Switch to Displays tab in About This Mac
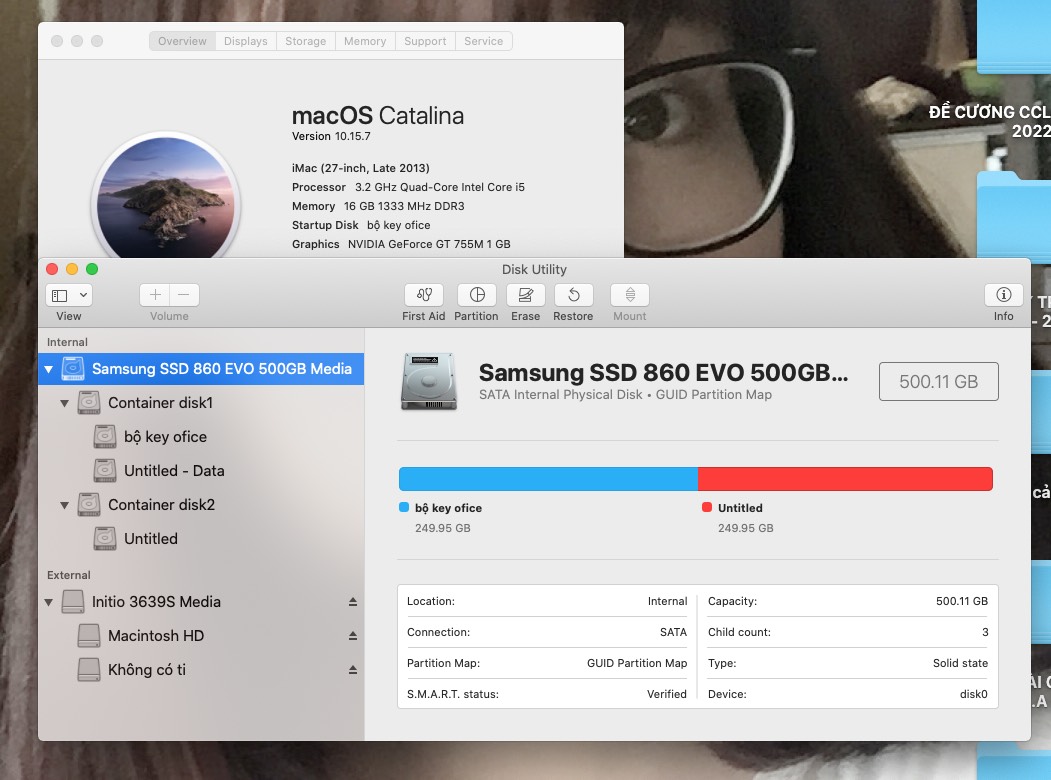Image resolution: width=1051 pixels, height=780 pixels. coord(245,41)
